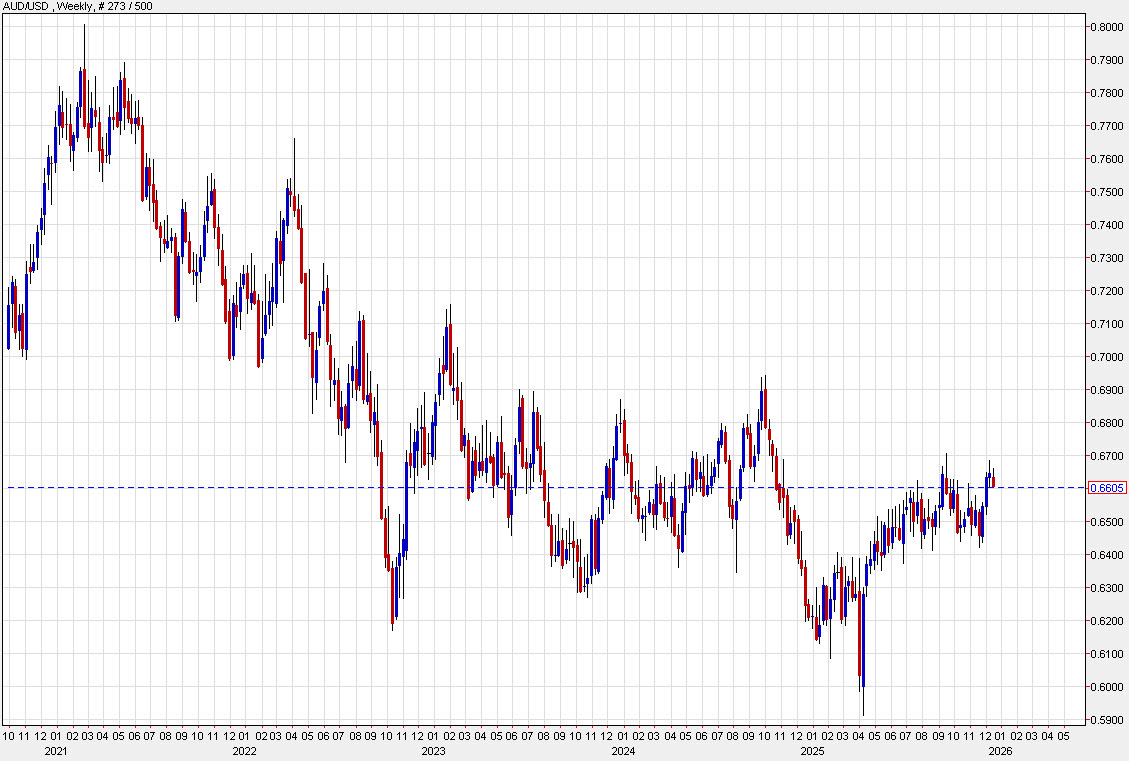Screen dimensions: 1129x761
Task: Click the 0.5900 price axis label
Action: (1105, 718)
